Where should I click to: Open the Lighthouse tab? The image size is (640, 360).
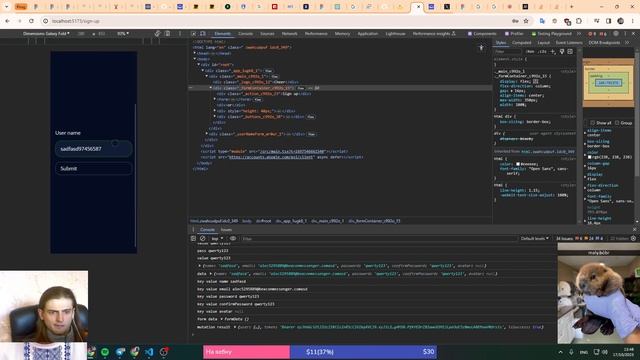395,33
